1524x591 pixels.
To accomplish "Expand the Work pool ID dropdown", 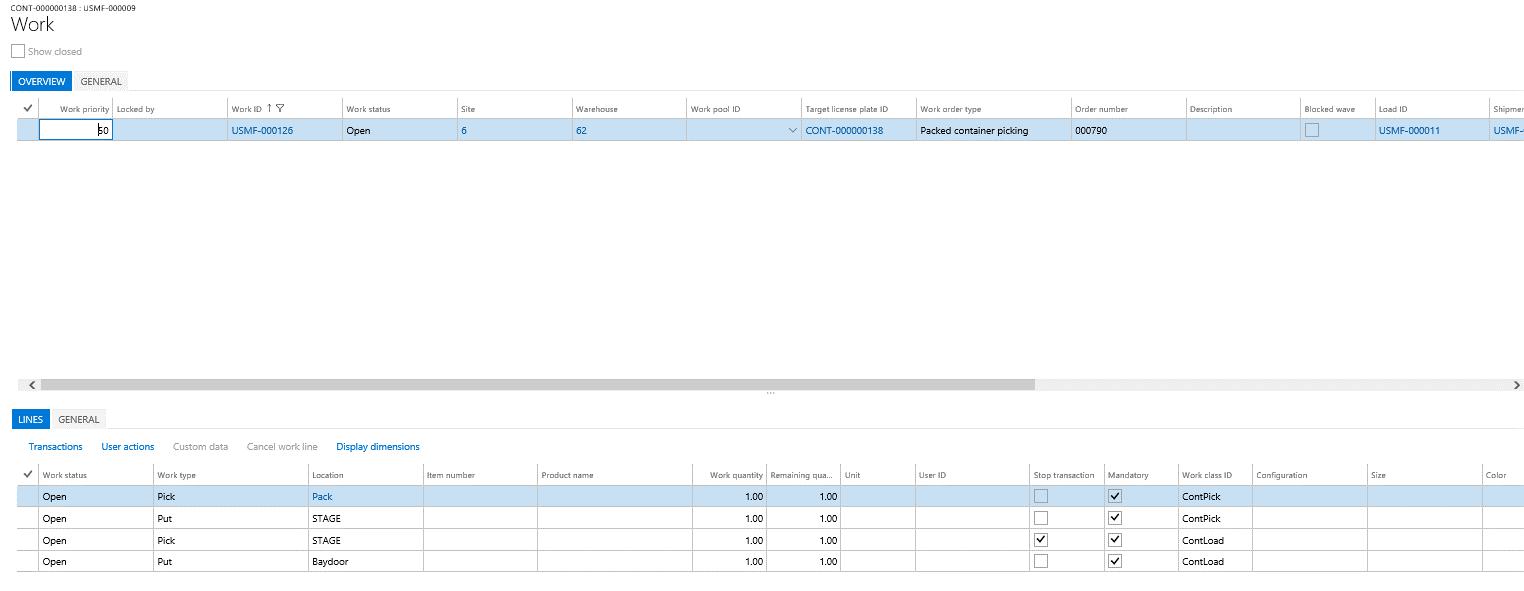I will 792,131.
